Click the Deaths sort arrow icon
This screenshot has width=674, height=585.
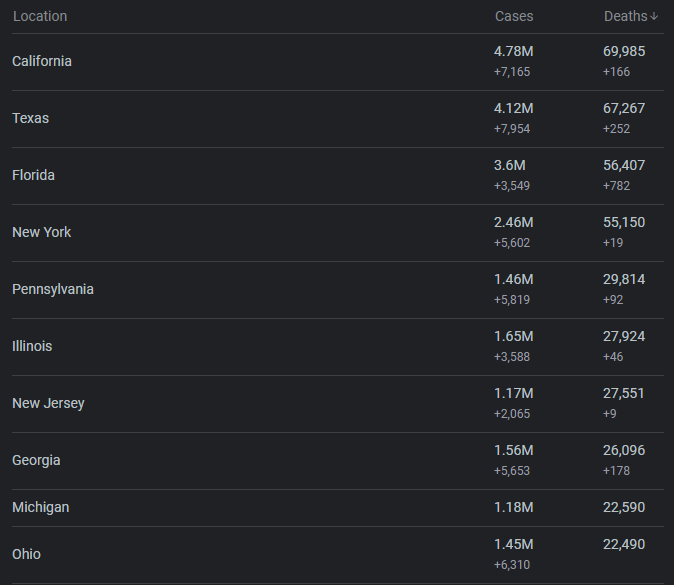(x=654, y=17)
